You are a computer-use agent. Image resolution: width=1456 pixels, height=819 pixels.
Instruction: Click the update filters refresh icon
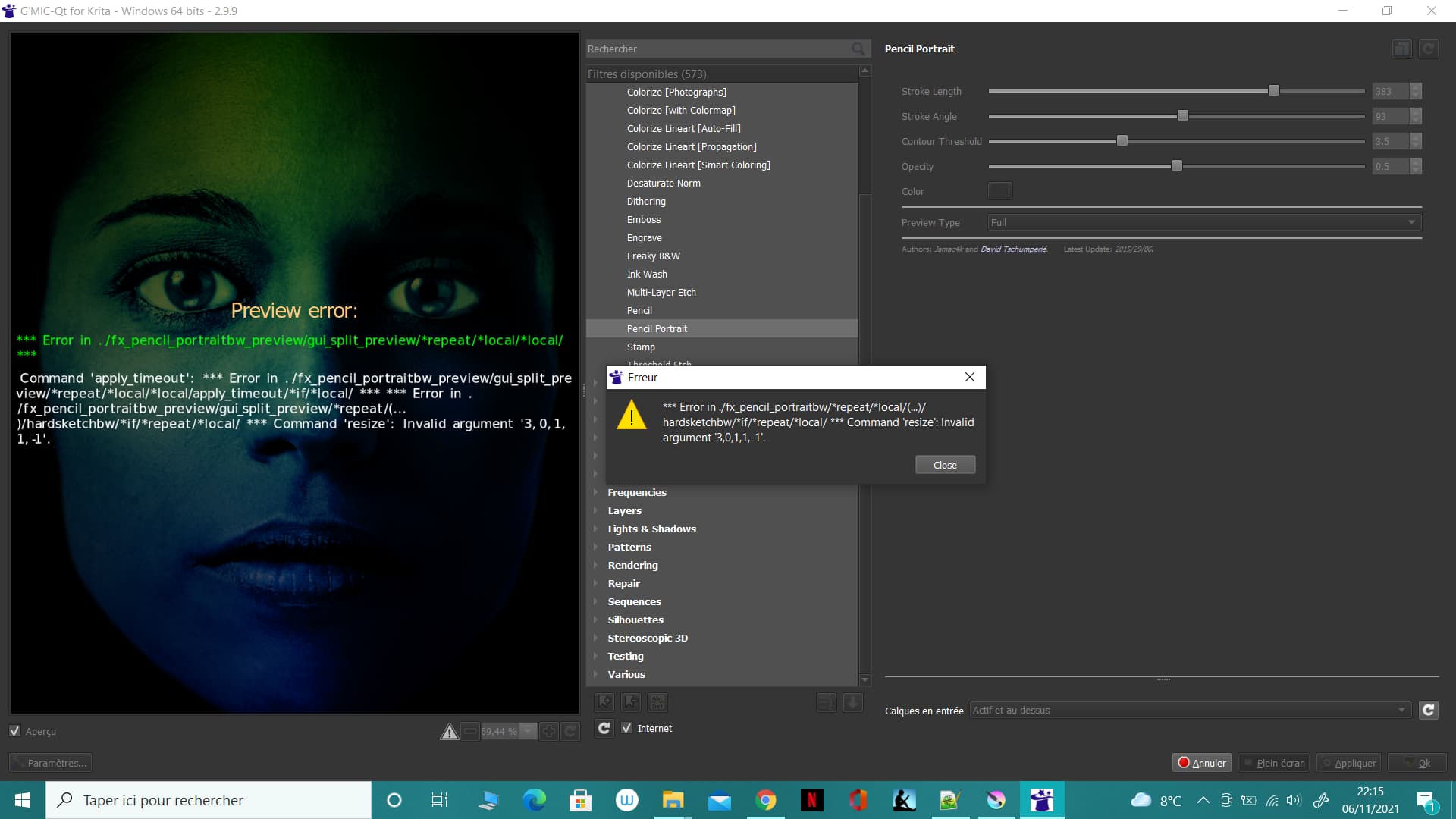coord(604,728)
